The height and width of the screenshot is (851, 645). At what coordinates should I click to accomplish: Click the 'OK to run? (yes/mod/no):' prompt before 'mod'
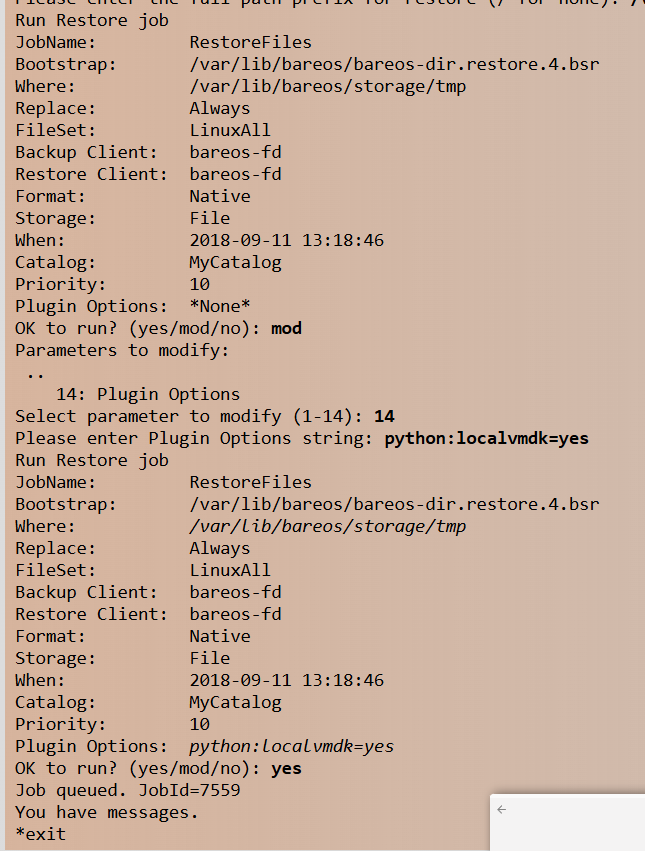click(138, 328)
